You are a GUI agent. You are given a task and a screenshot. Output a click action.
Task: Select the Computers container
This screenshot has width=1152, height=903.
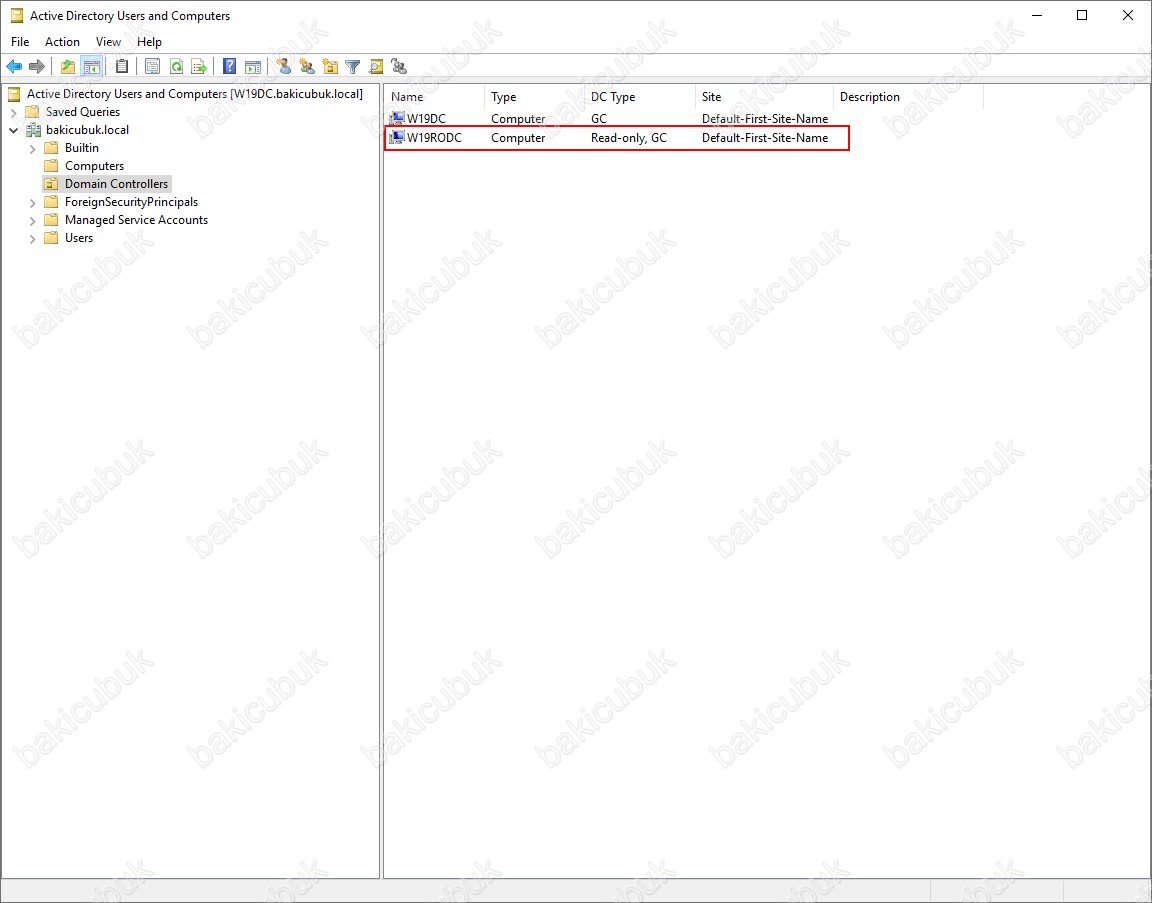coord(94,166)
